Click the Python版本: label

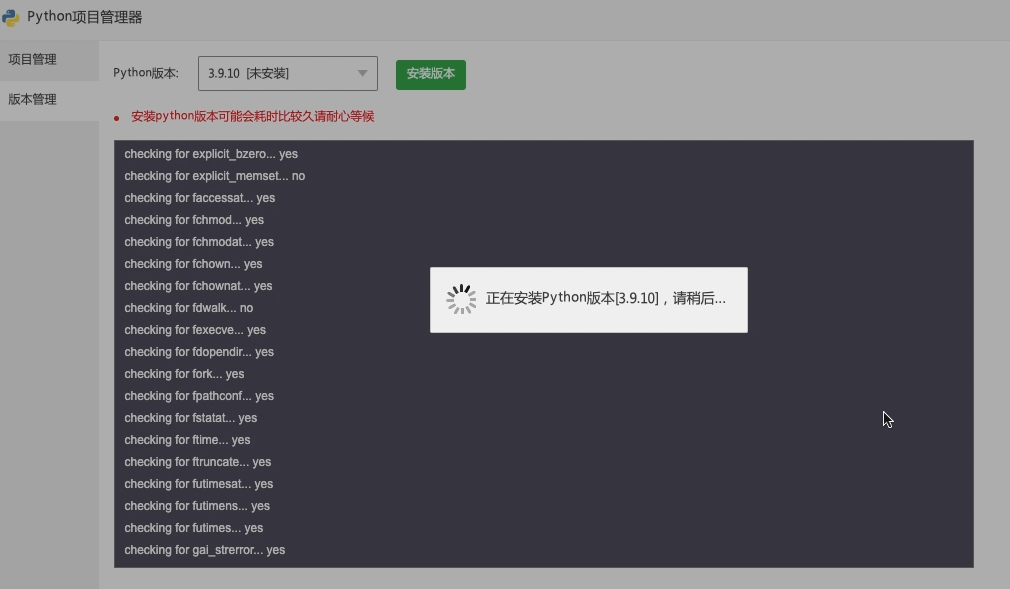click(146, 73)
